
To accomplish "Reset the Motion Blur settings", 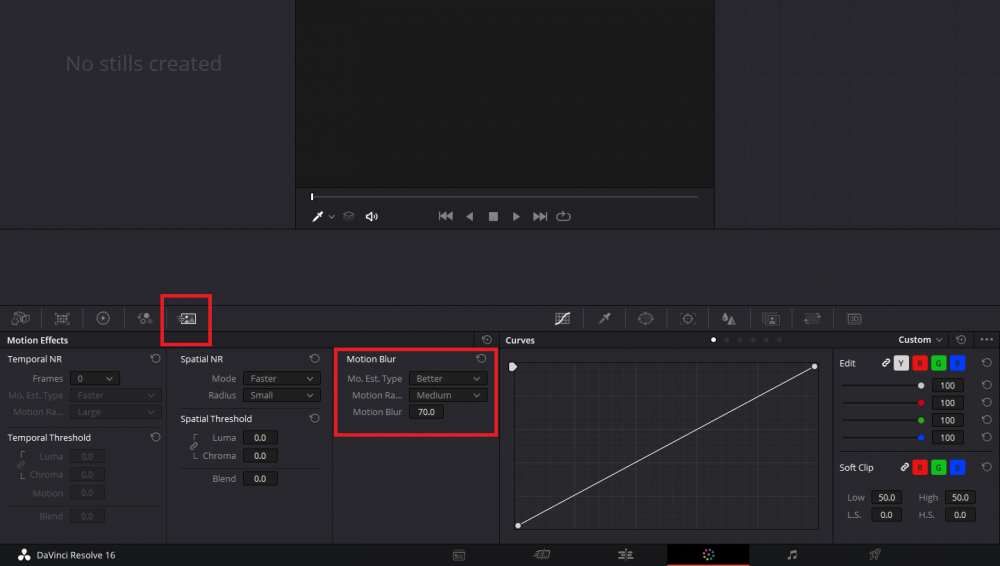I will [481, 359].
